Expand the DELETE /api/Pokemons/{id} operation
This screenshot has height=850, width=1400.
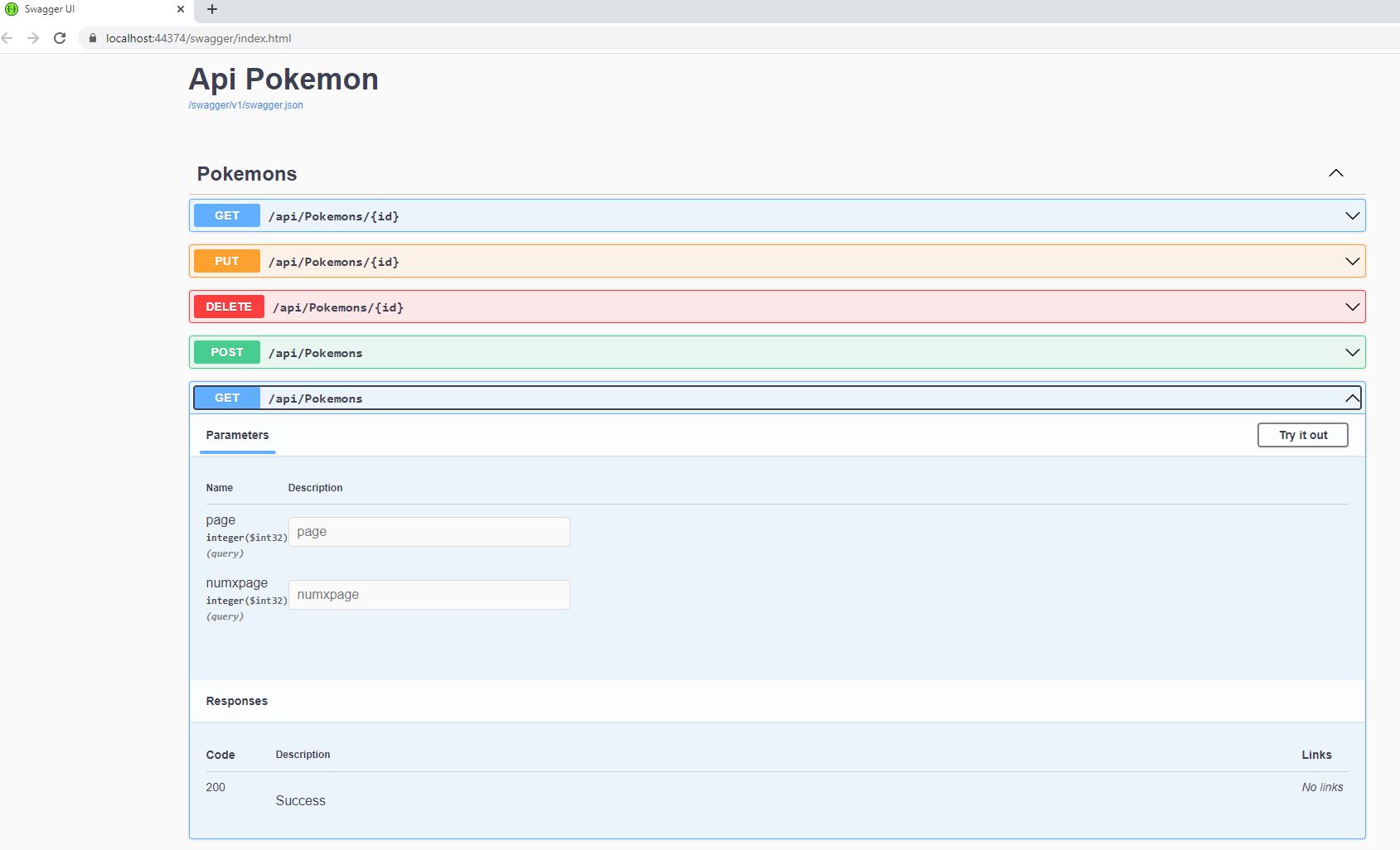(x=1351, y=307)
